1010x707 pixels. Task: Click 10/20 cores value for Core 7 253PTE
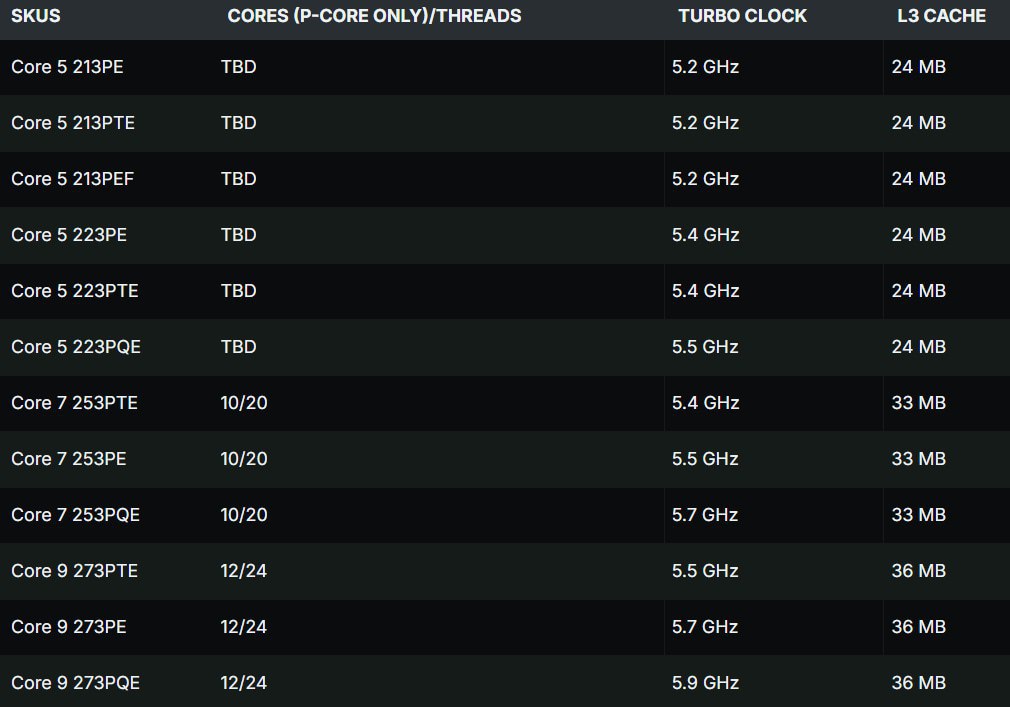tap(244, 403)
